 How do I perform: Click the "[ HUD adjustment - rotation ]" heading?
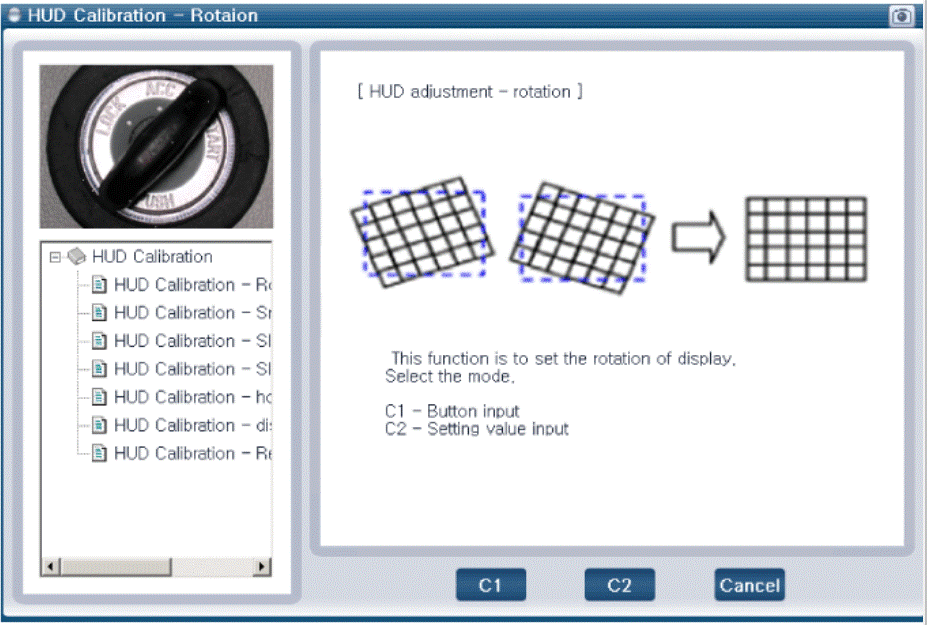pyautogui.click(x=470, y=92)
